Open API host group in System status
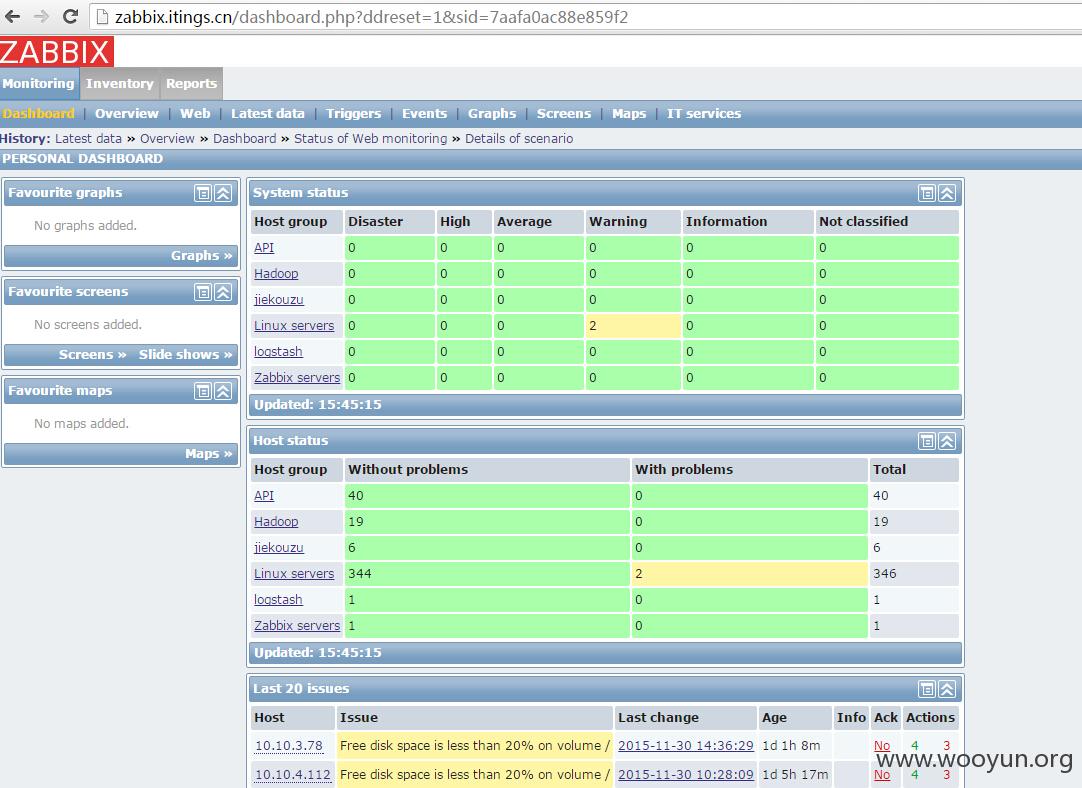 coord(264,248)
